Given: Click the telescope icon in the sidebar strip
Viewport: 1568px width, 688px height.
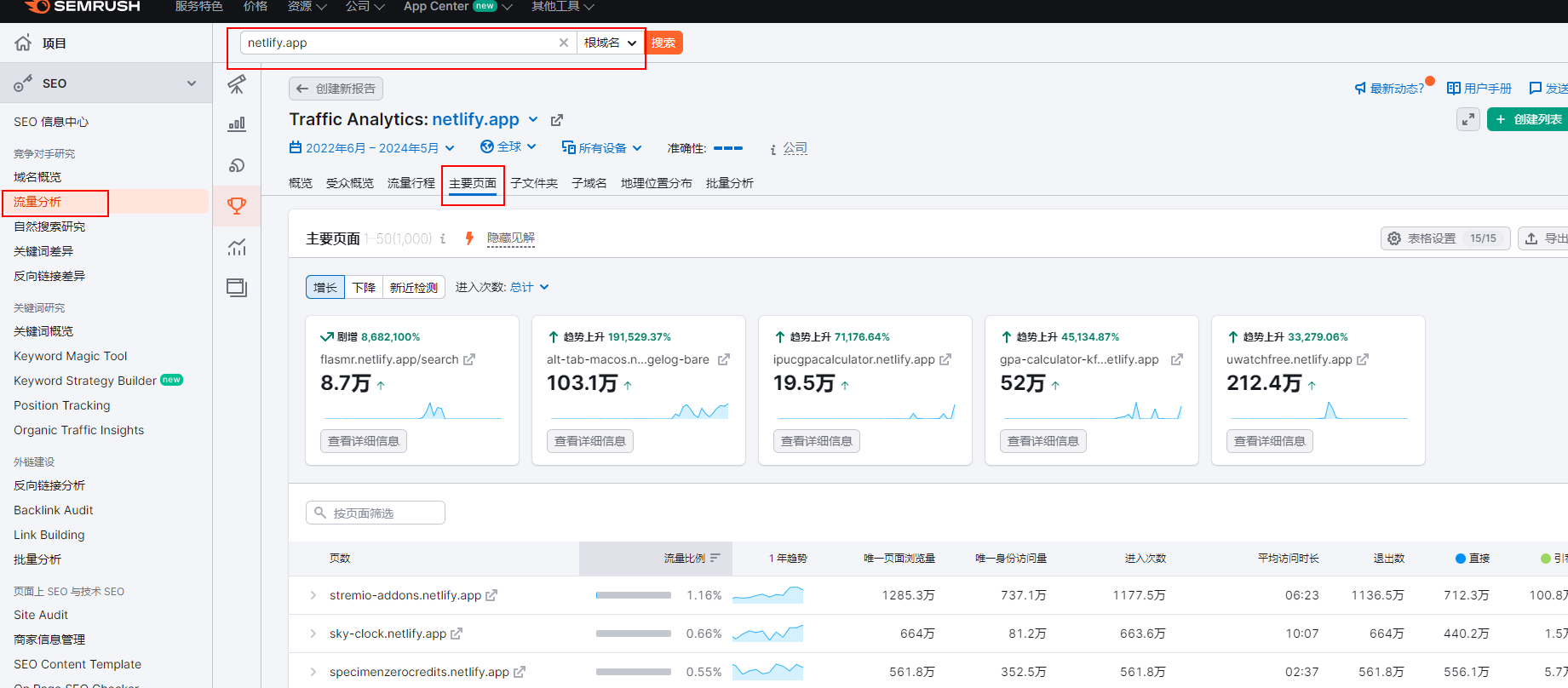Looking at the screenshot, I should click(x=237, y=83).
